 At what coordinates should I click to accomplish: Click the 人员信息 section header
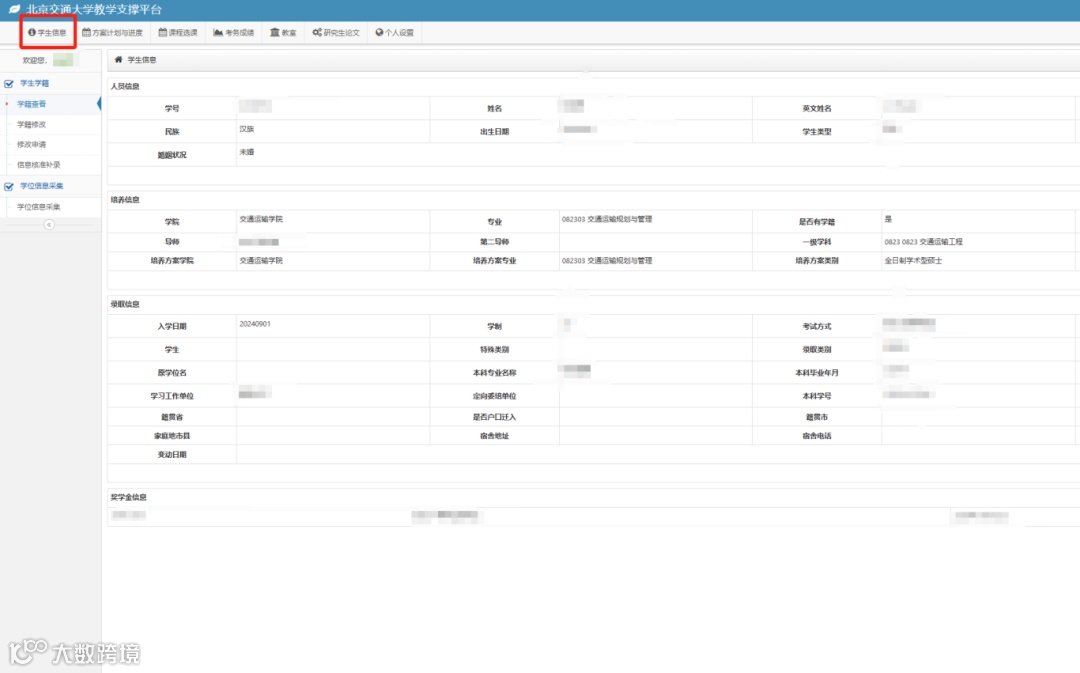[x=125, y=86]
